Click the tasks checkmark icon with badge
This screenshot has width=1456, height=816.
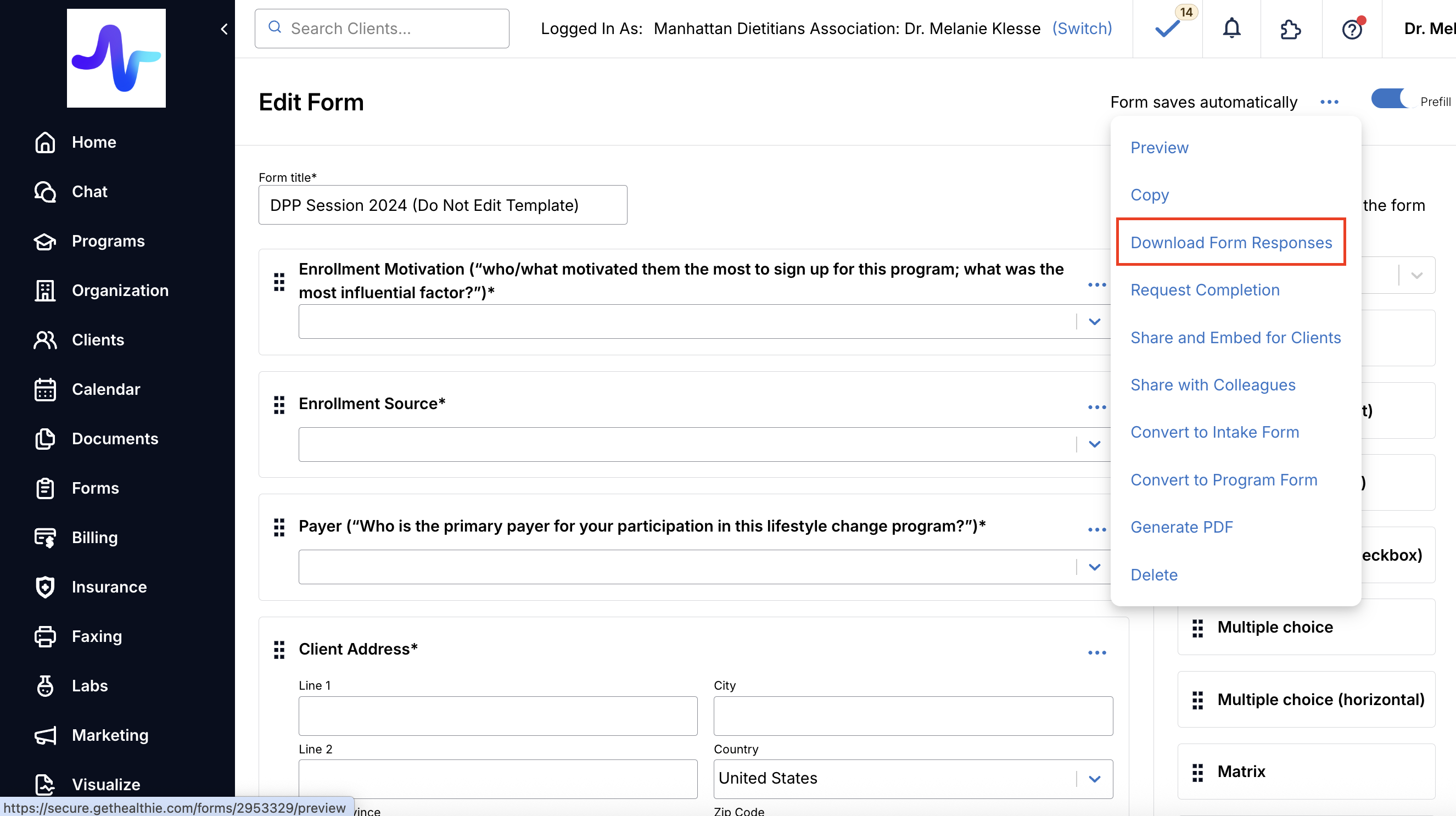[x=1168, y=28]
